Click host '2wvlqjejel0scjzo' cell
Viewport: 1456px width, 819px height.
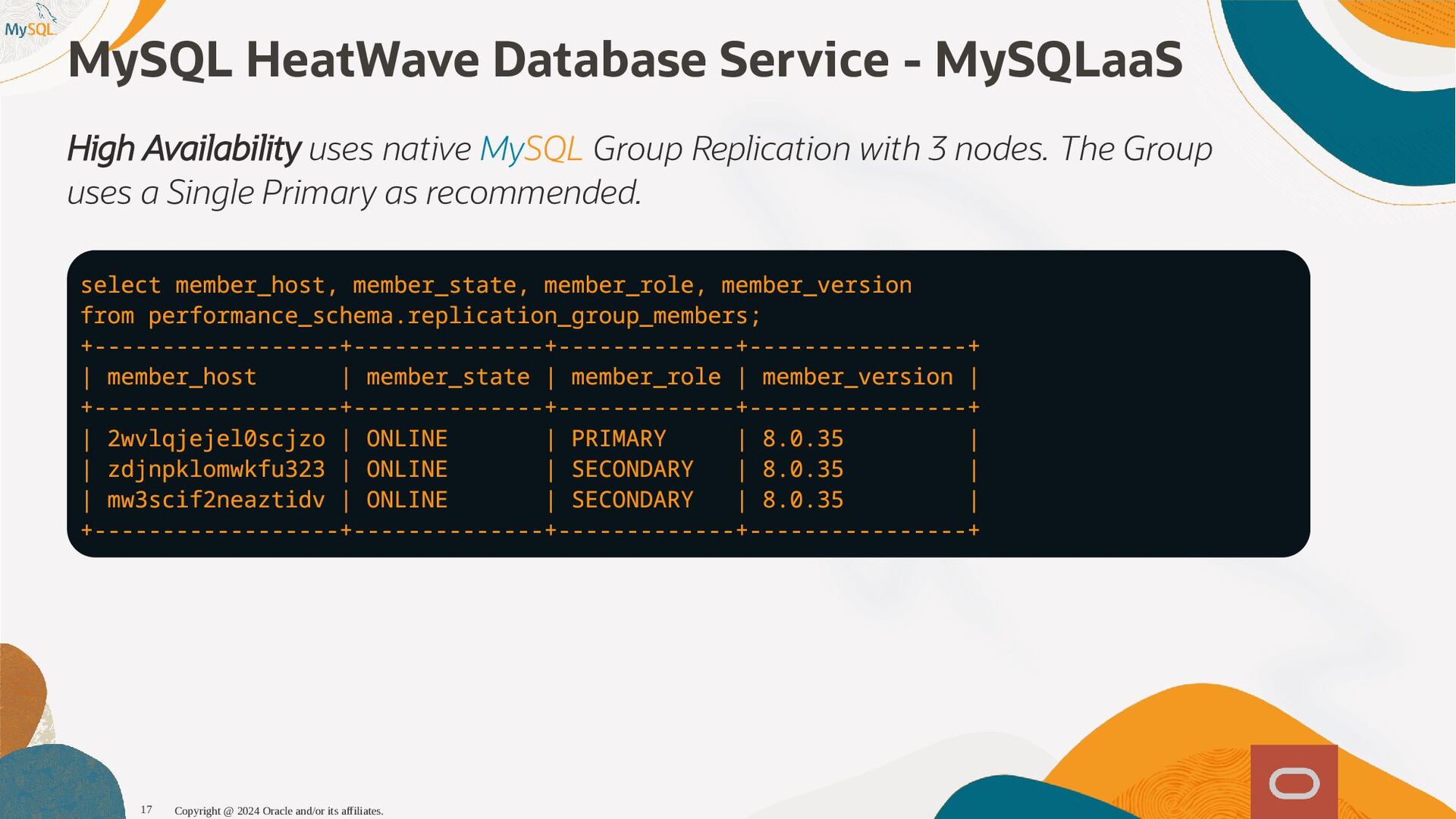(216, 439)
